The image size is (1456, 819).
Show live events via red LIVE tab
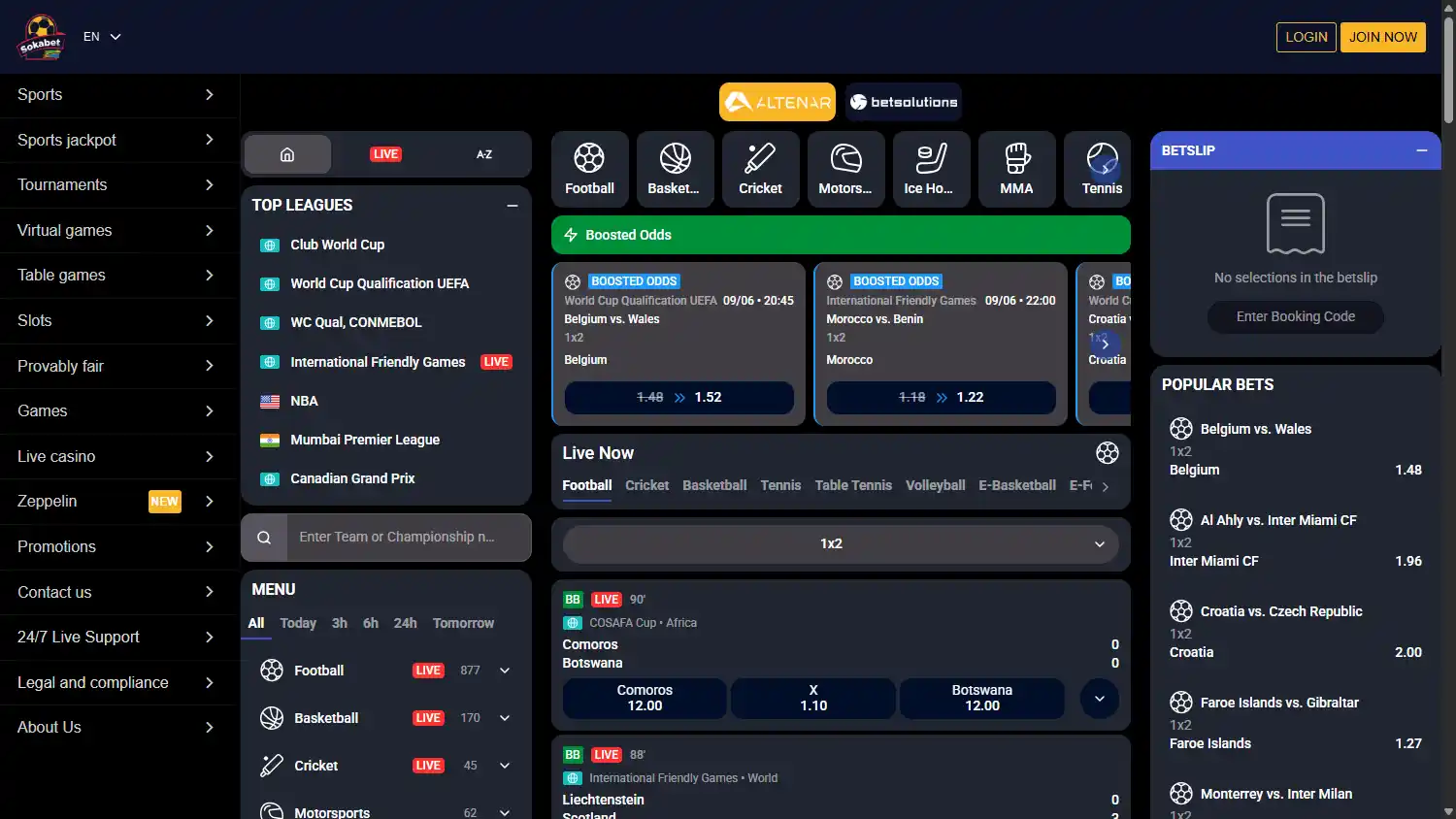click(385, 154)
